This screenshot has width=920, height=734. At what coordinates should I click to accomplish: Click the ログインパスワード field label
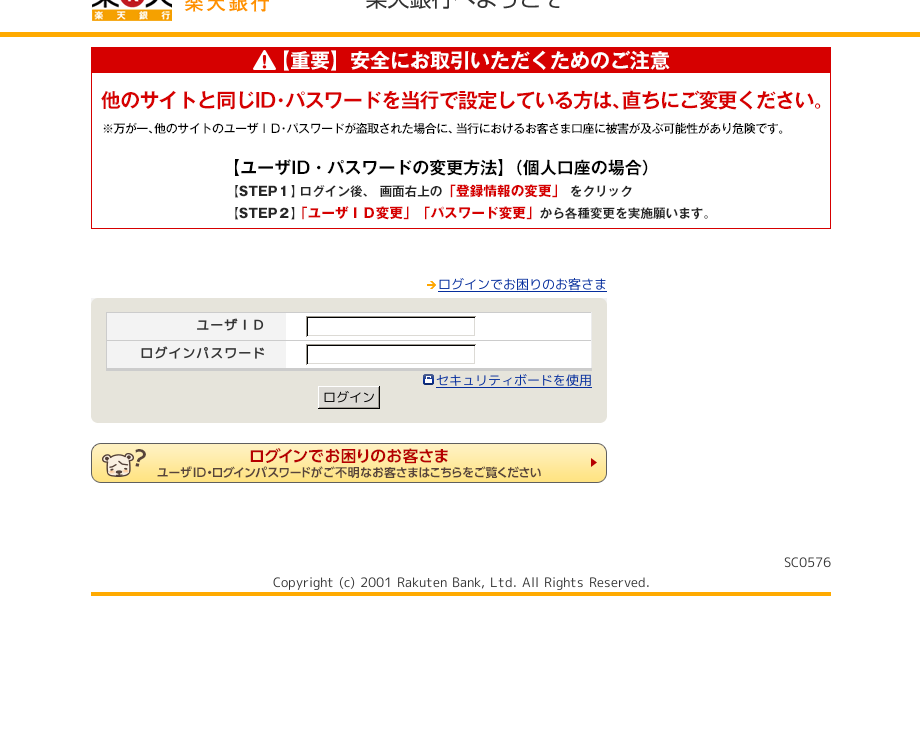202,354
